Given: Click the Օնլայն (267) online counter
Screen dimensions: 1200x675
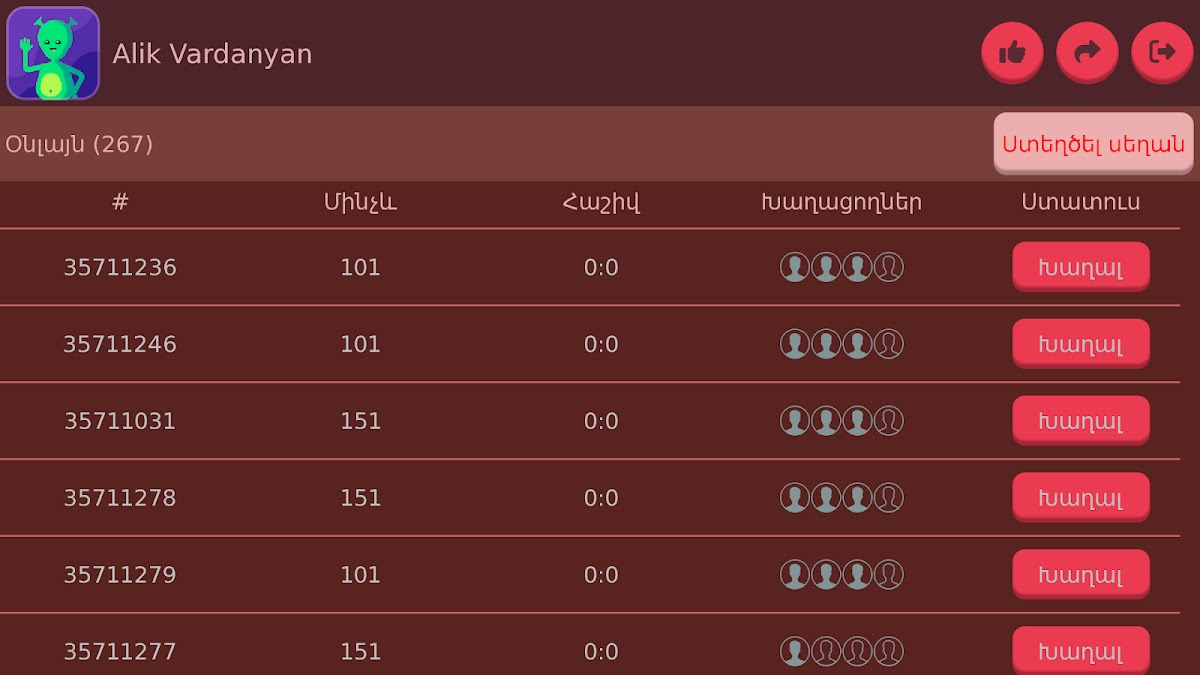Looking at the screenshot, I should point(79,145).
